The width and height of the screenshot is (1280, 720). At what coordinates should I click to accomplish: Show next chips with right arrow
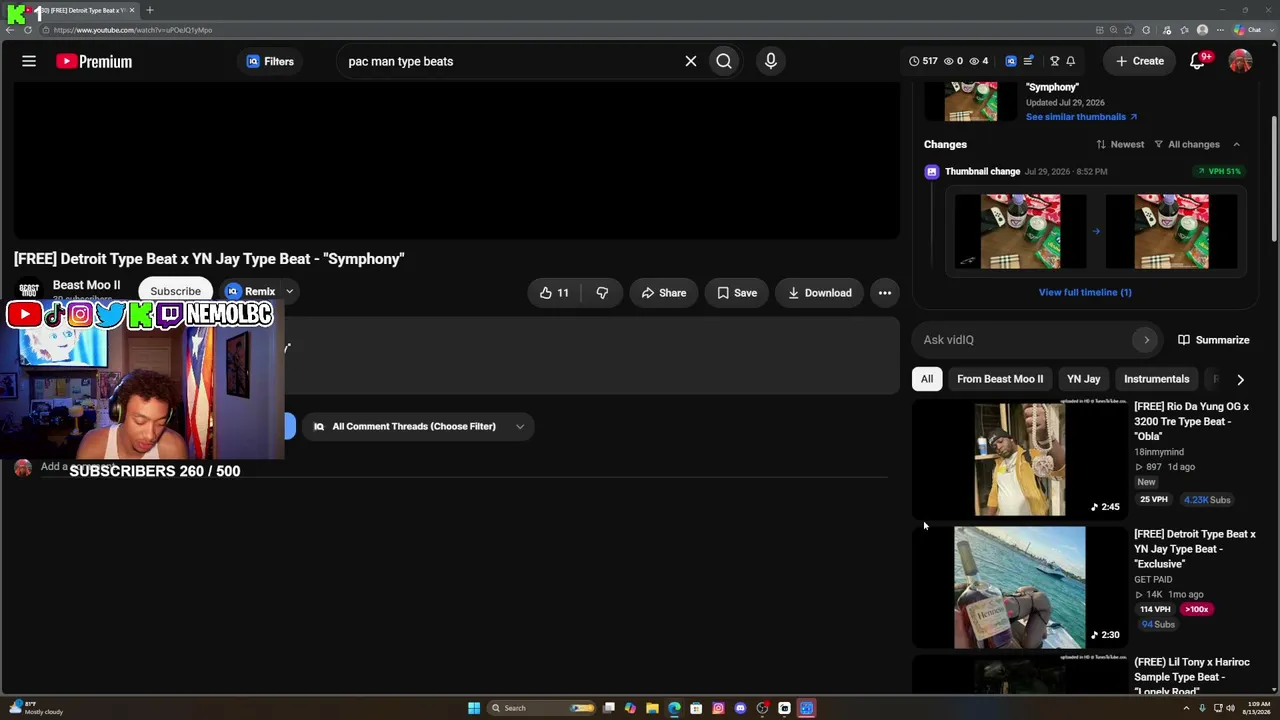point(1240,379)
